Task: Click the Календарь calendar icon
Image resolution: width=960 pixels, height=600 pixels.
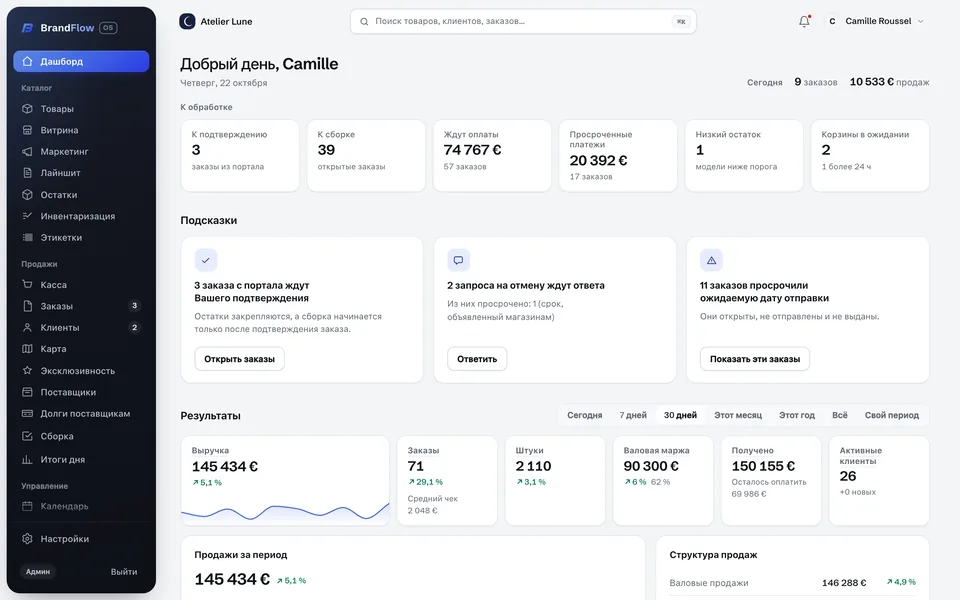Action: coord(27,506)
